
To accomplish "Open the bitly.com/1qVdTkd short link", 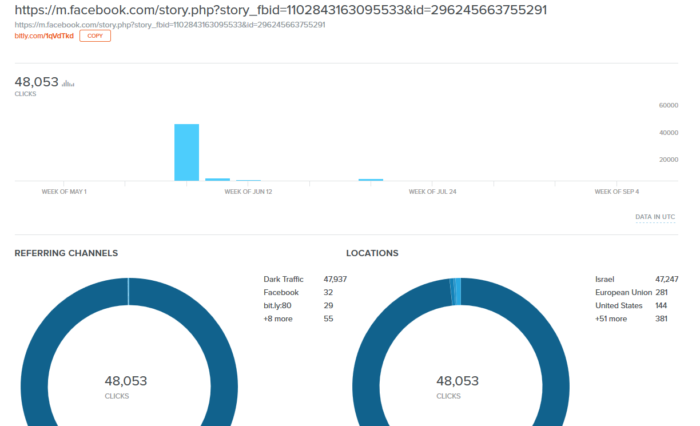I will tap(44, 36).
